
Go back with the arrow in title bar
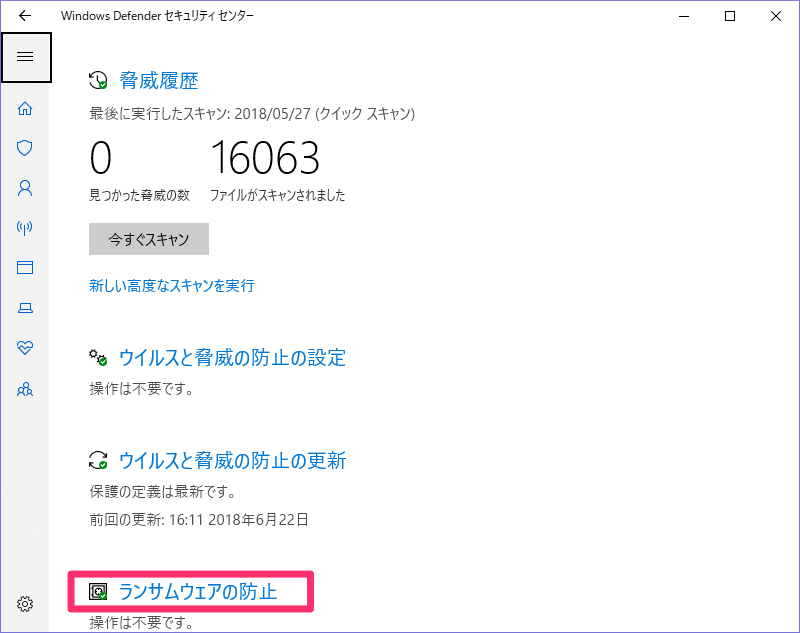pyautogui.click(x=24, y=16)
